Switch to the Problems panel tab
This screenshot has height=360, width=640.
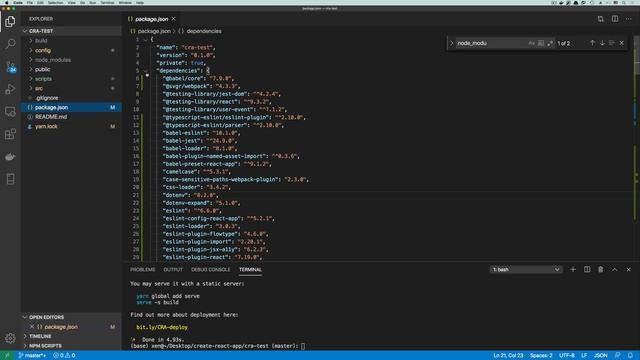(x=142, y=269)
